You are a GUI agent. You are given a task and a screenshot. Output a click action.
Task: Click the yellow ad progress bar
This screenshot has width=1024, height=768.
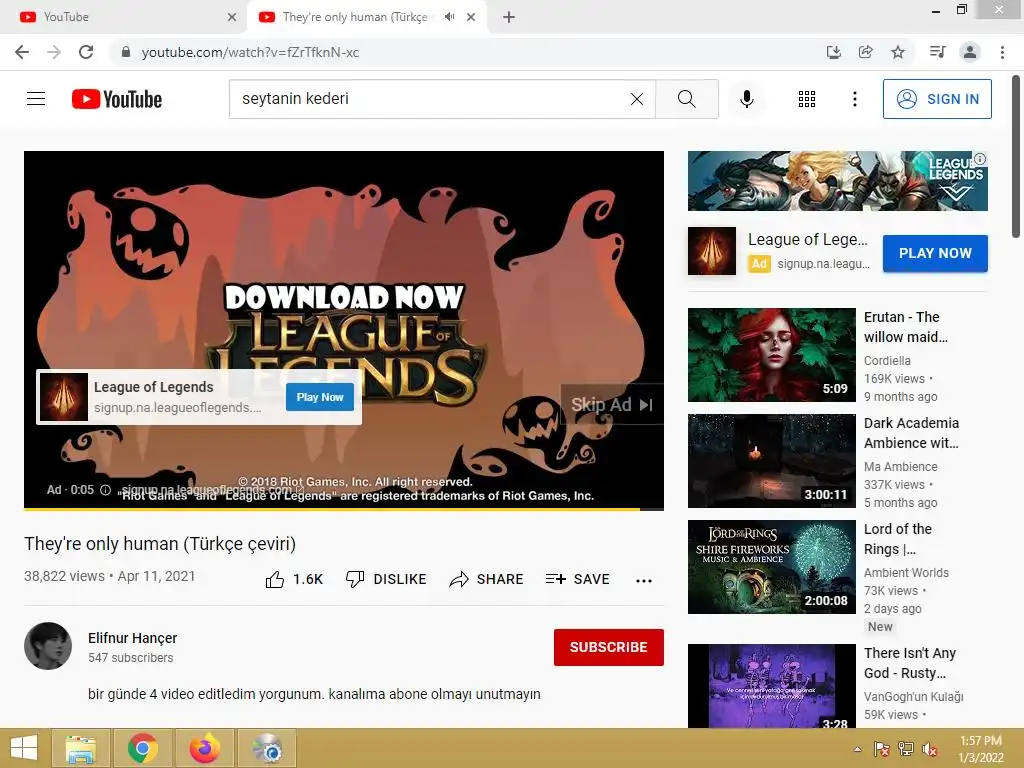point(332,508)
